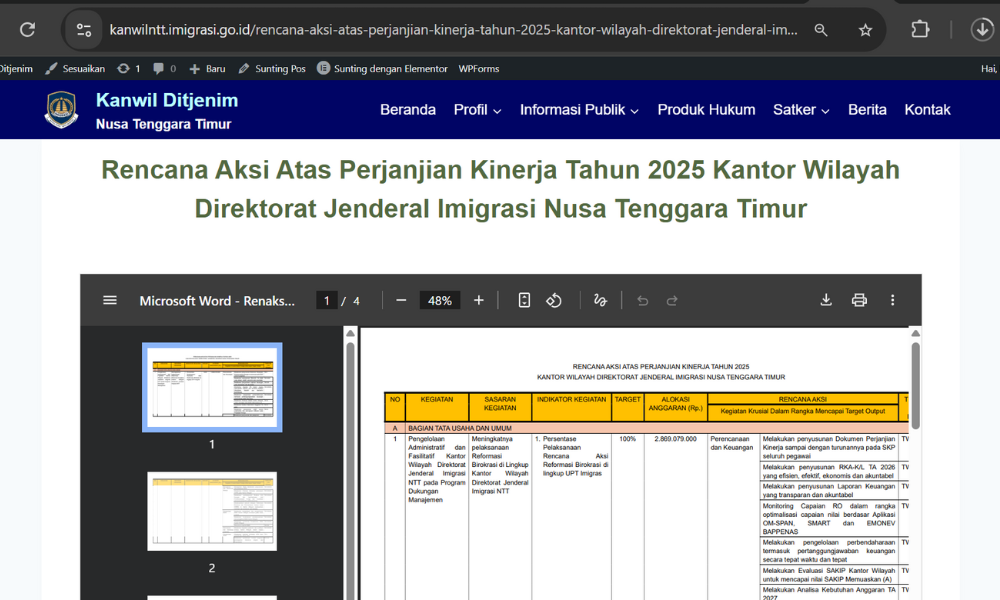This screenshot has height=600, width=1000.
Task: Open the comments bubble showing 0
Action: point(165,69)
